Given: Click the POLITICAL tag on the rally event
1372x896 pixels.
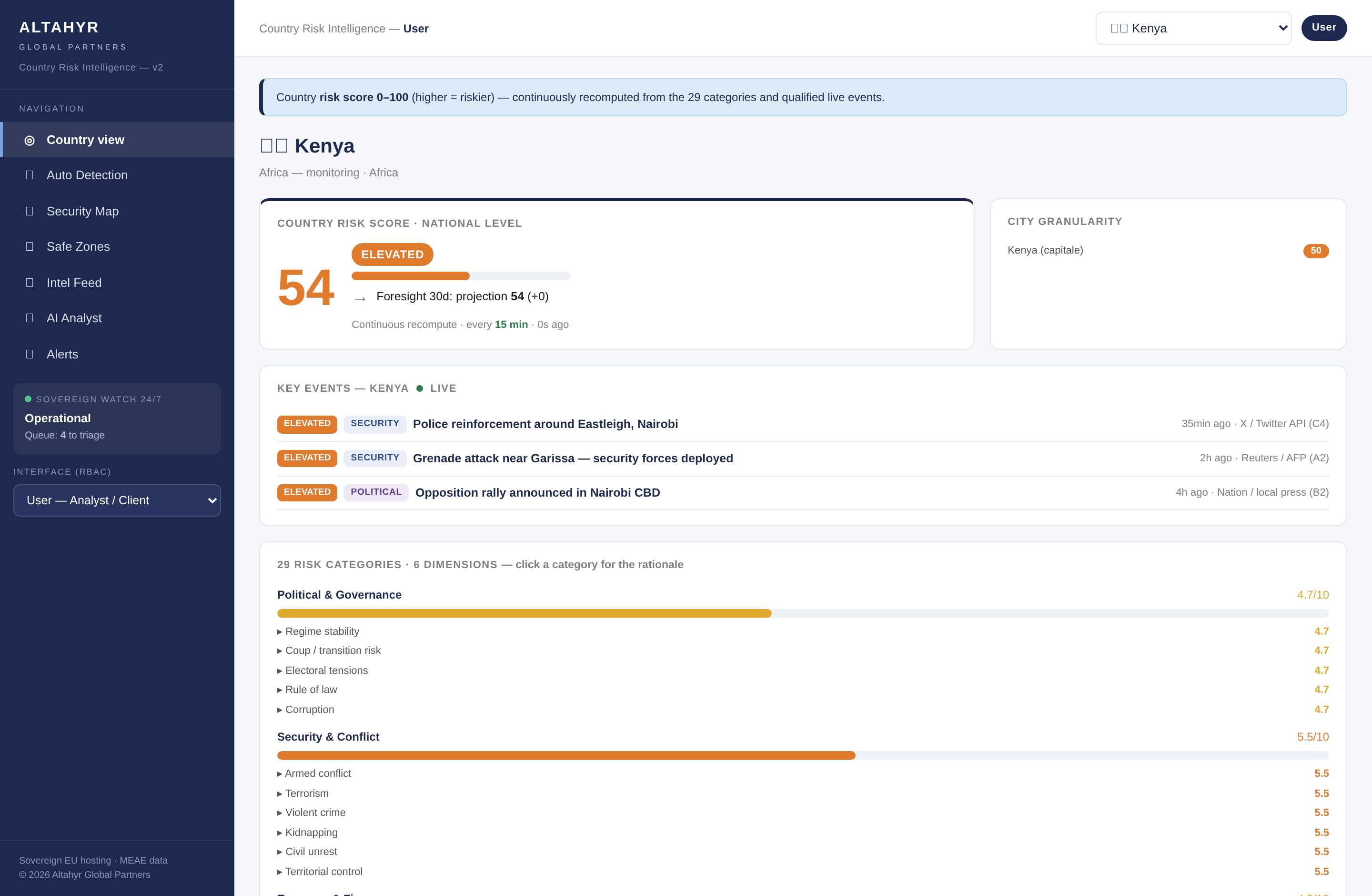Looking at the screenshot, I should 376,492.
